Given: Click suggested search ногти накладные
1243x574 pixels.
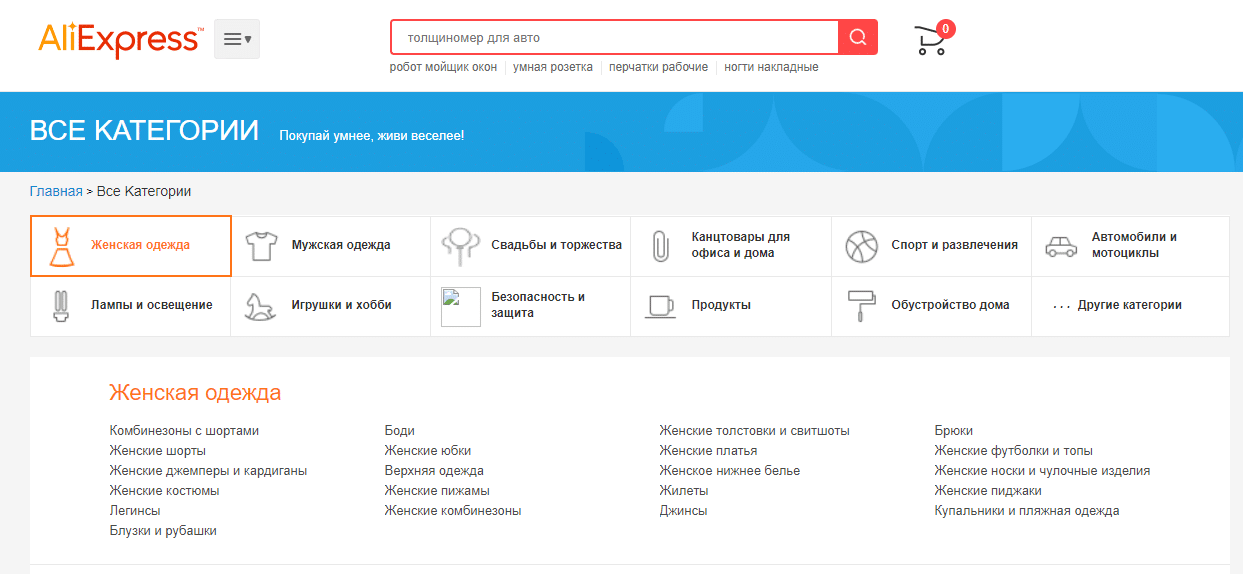Looking at the screenshot, I should (x=771, y=67).
